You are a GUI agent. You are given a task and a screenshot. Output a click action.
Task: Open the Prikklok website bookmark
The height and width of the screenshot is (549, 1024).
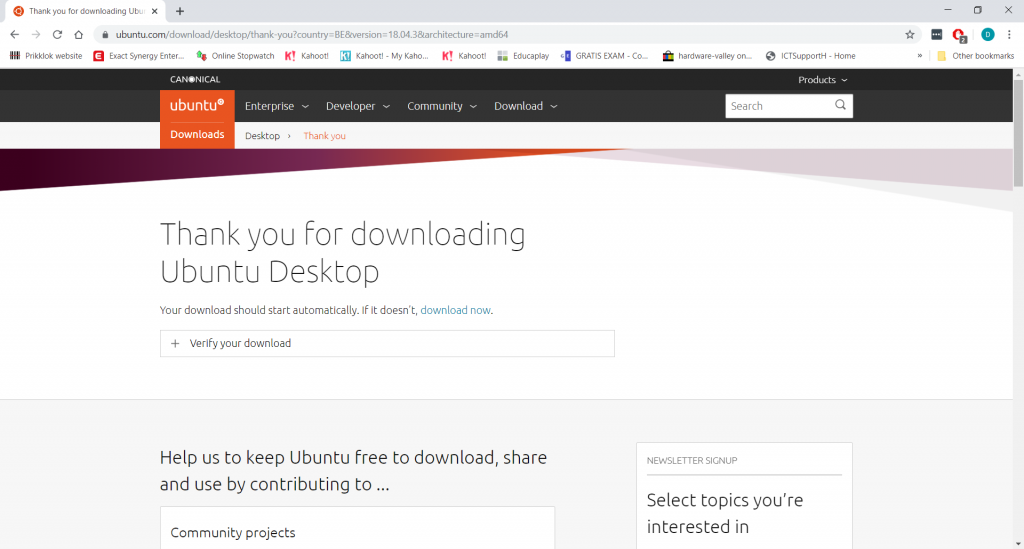tap(46, 56)
